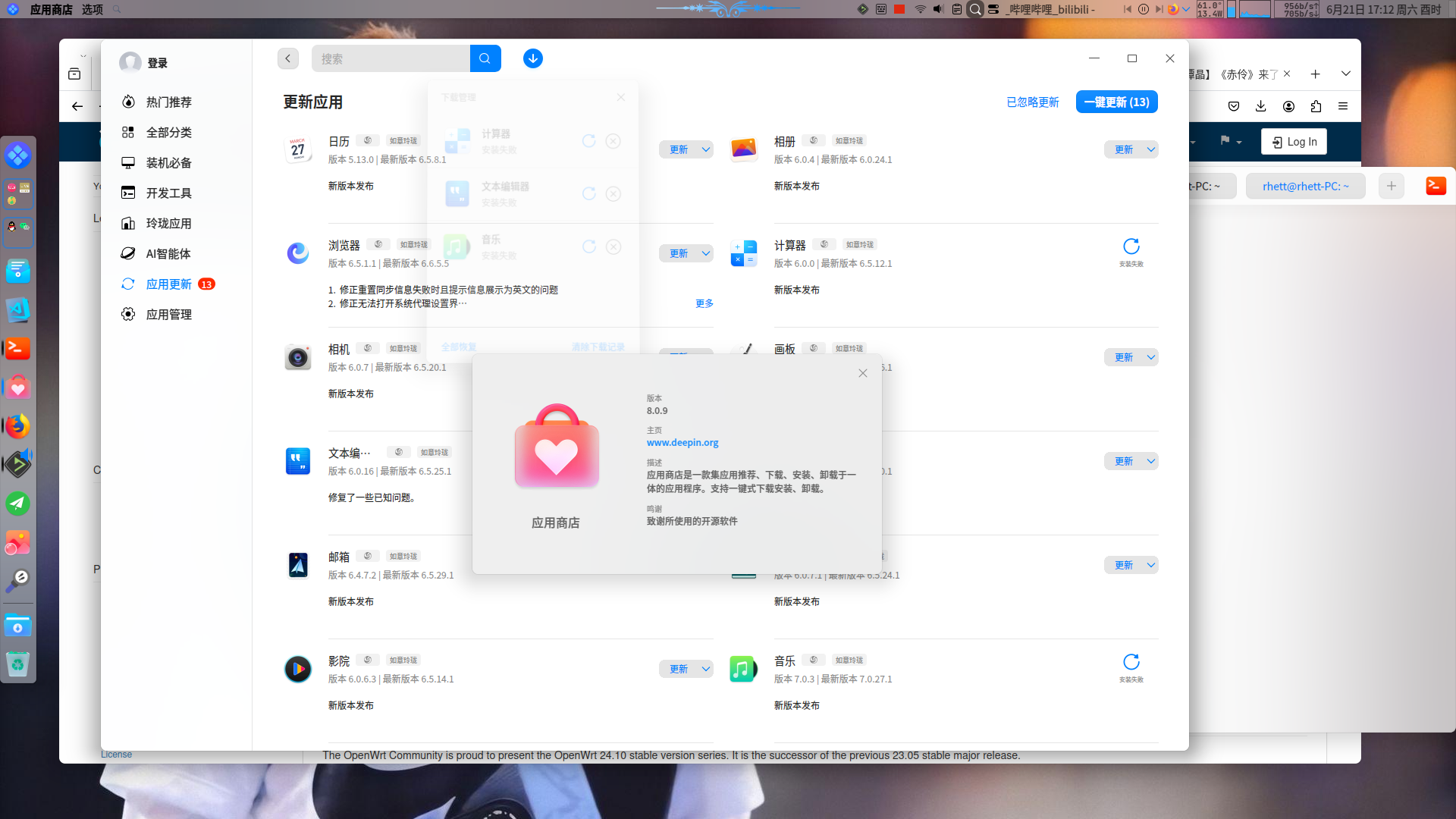Retry the failed 音乐 install
This screenshot has width=1456, height=819.
tap(1131, 662)
